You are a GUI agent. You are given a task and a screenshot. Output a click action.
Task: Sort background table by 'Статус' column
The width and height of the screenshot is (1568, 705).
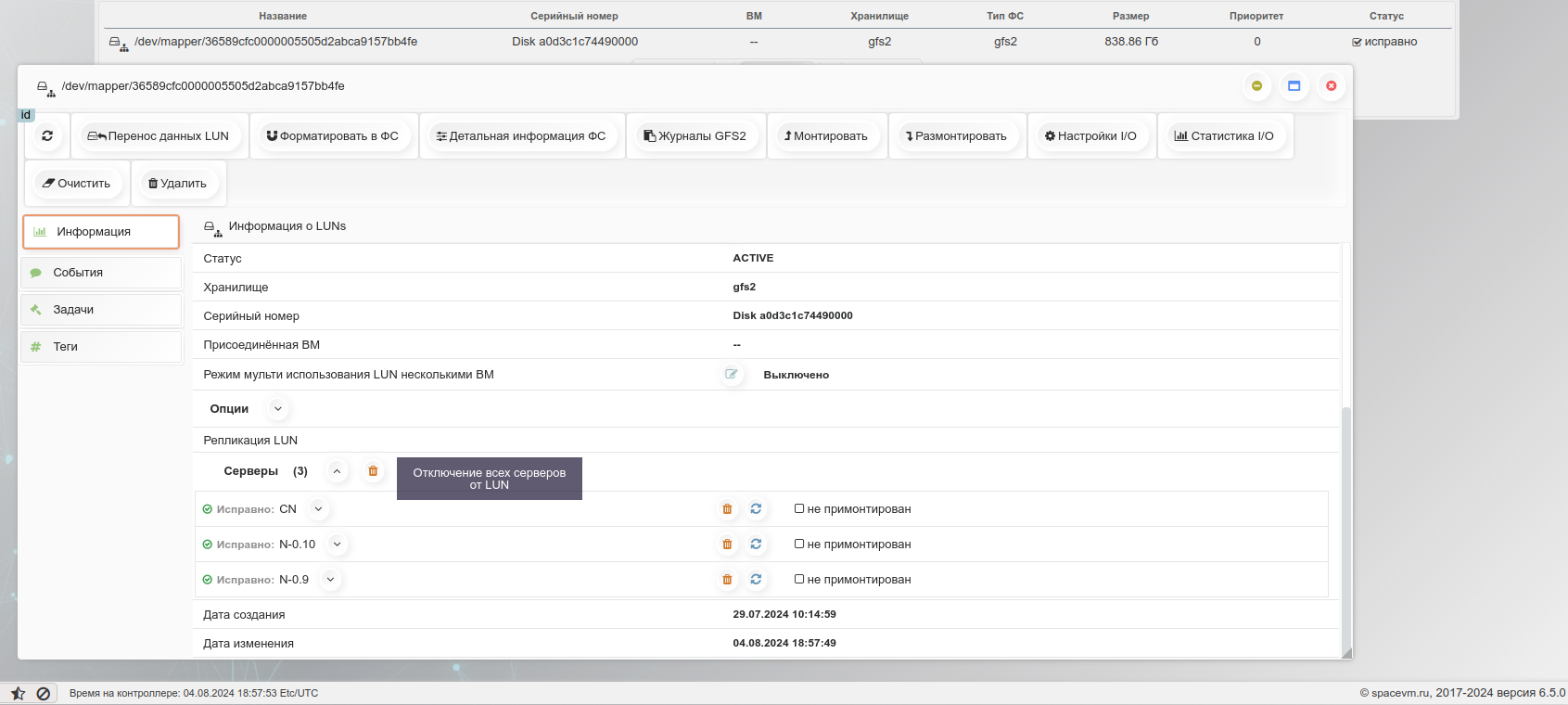pos(1386,16)
